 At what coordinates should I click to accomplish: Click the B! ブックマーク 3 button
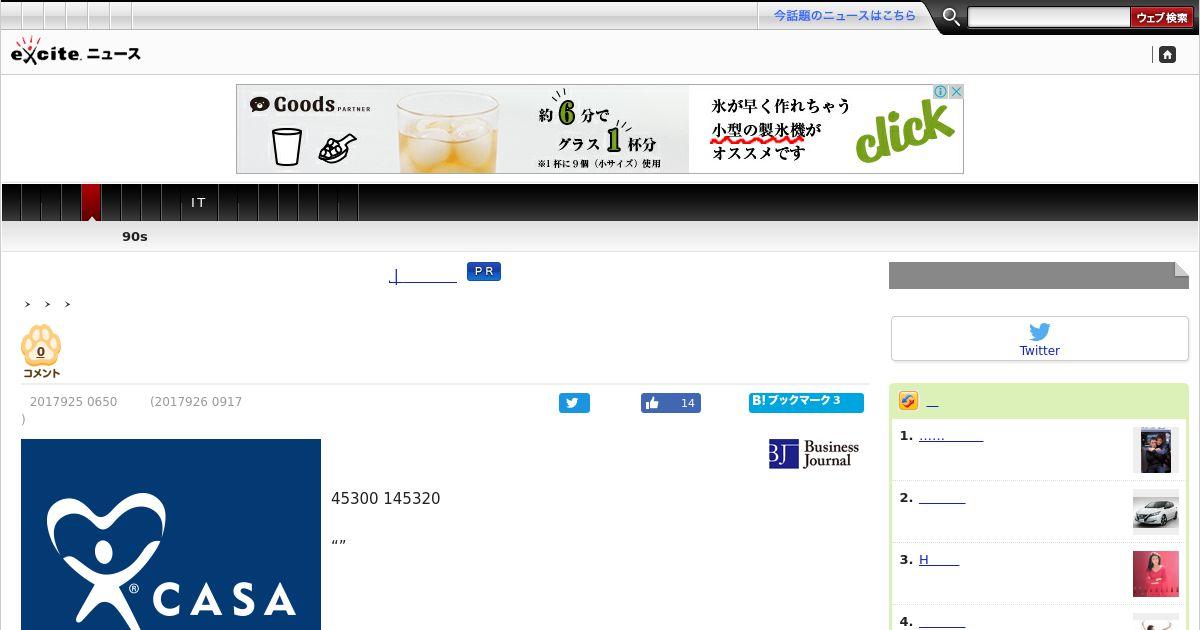pyautogui.click(x=806, y=402)
